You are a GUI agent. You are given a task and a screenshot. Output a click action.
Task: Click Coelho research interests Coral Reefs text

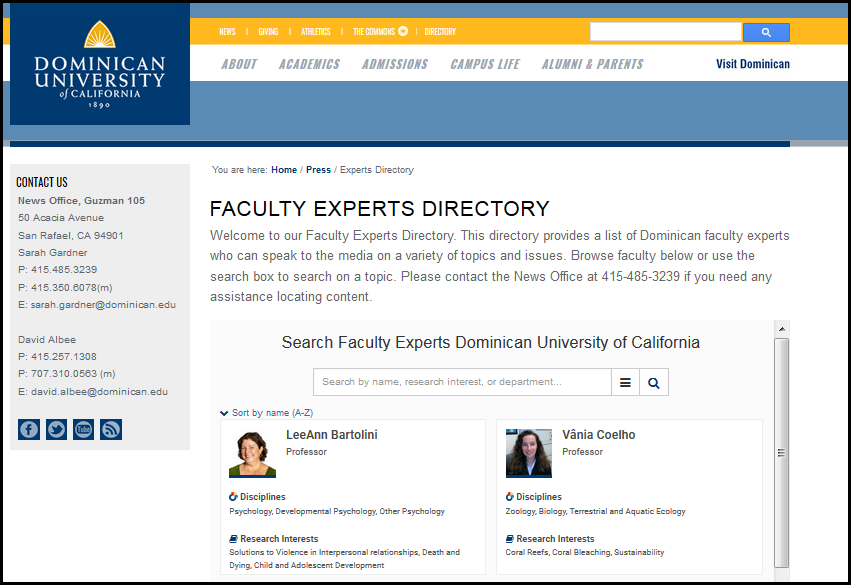585,552
